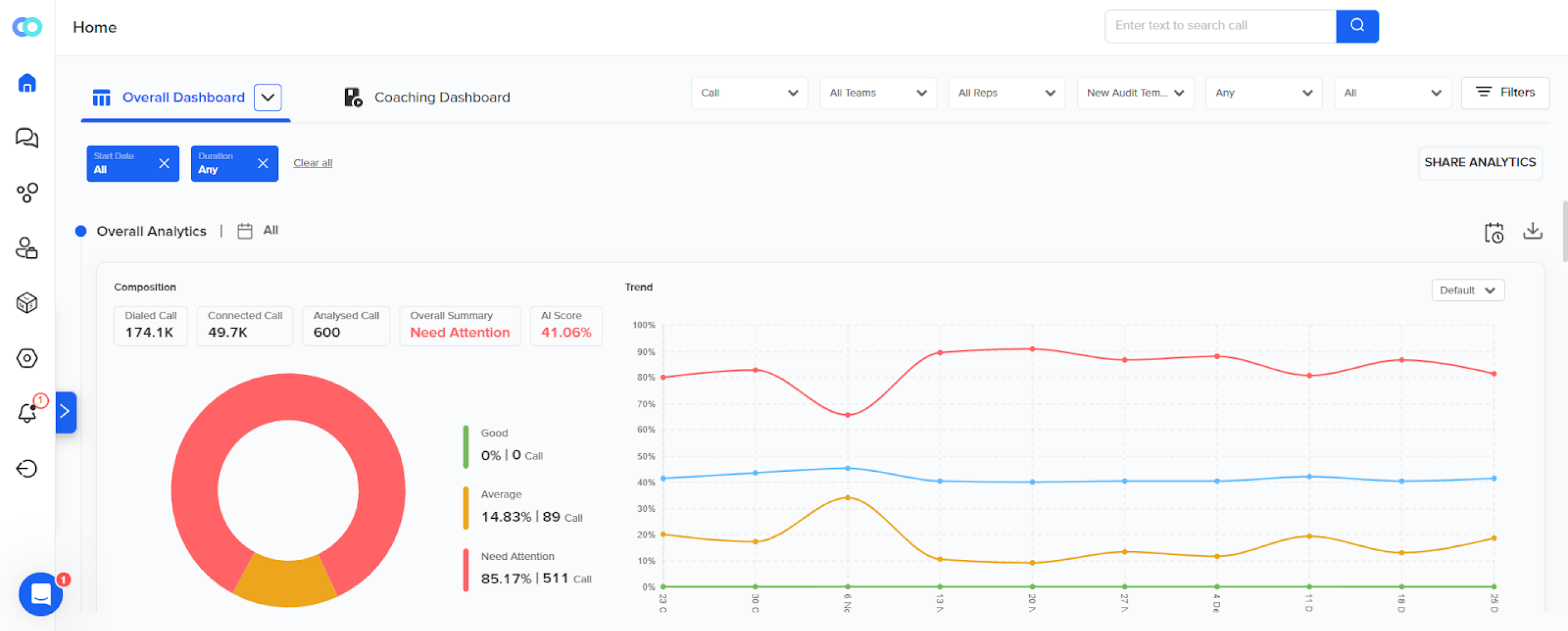Click the Connected Call 49.7K card
1568x631 pixels.
tap(244, 325)
